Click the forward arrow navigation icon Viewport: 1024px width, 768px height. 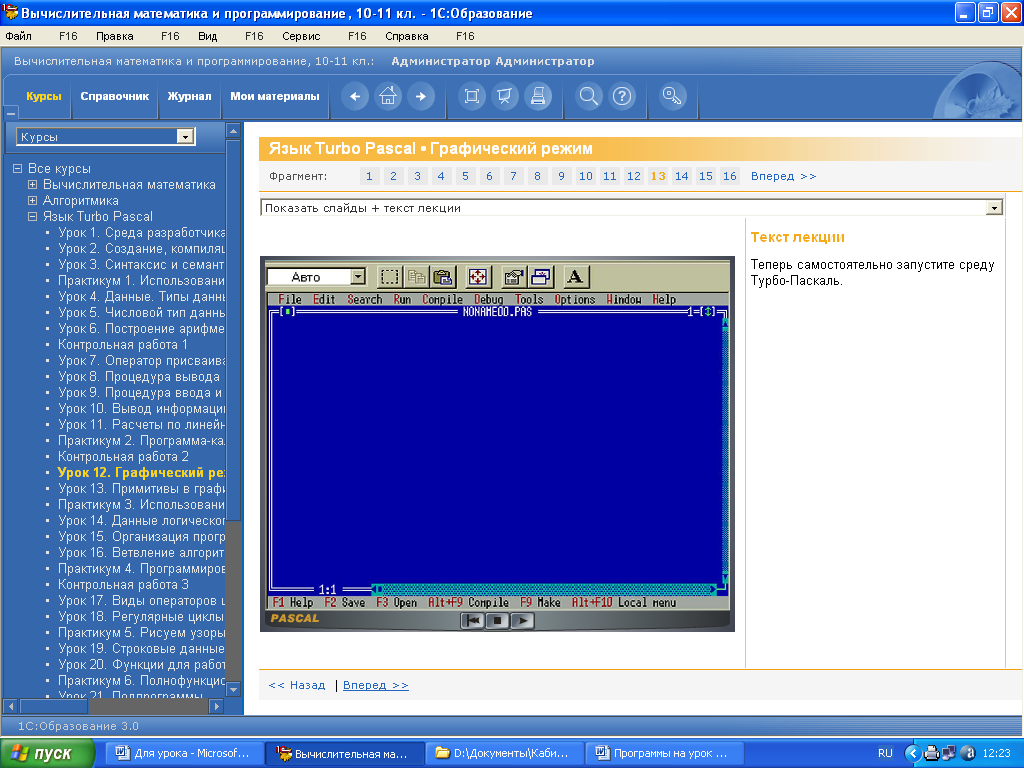tap(421, 97)
